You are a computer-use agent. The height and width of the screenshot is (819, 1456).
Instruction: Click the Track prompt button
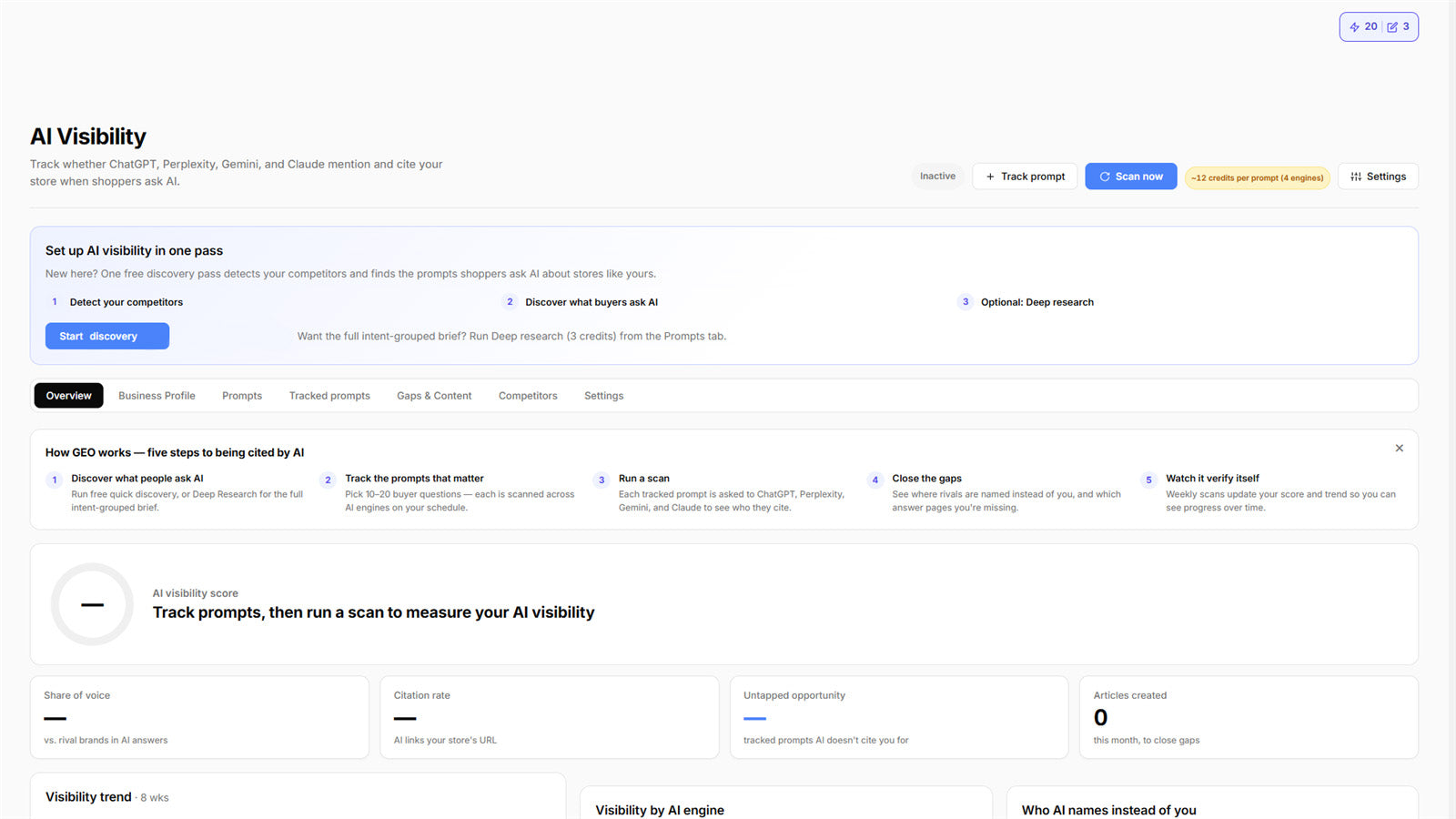[1025, 177]
